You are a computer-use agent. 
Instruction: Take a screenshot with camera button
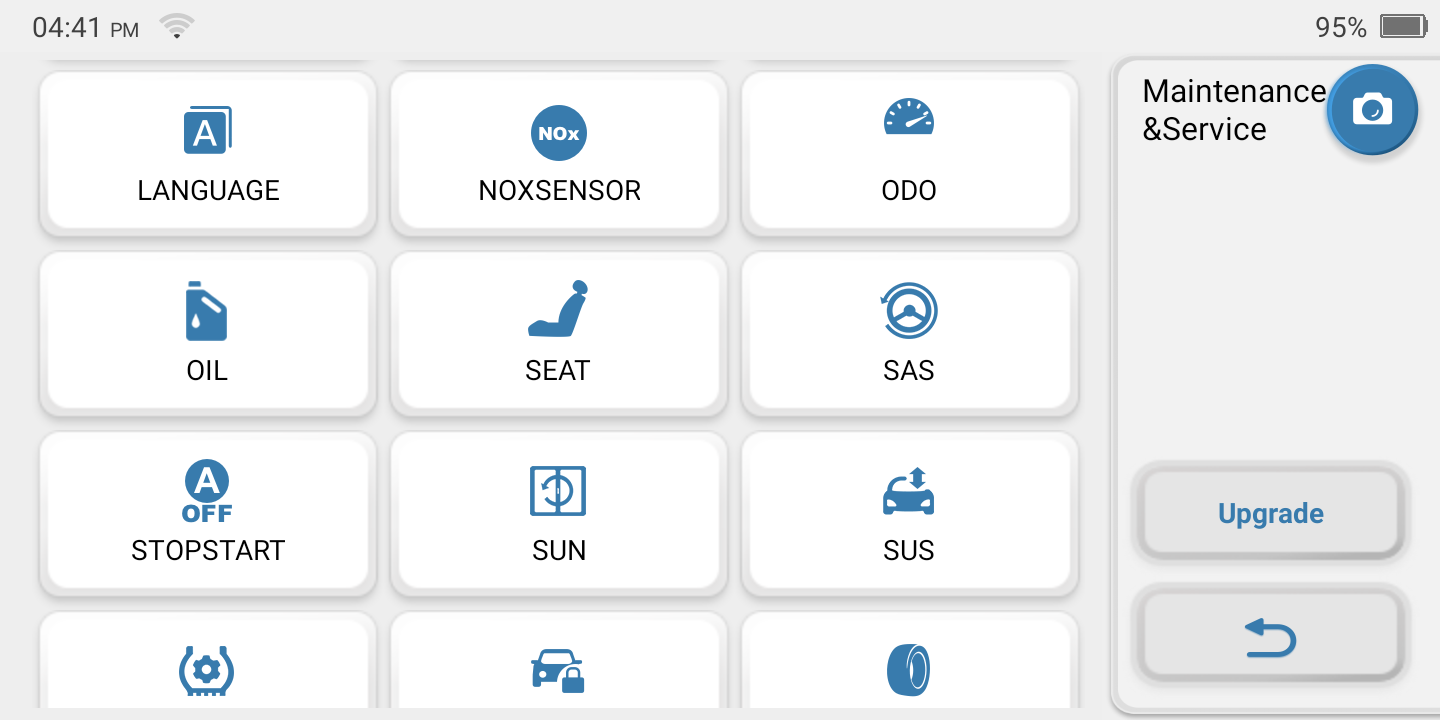pyautogui.click(x=1372, y=109)
